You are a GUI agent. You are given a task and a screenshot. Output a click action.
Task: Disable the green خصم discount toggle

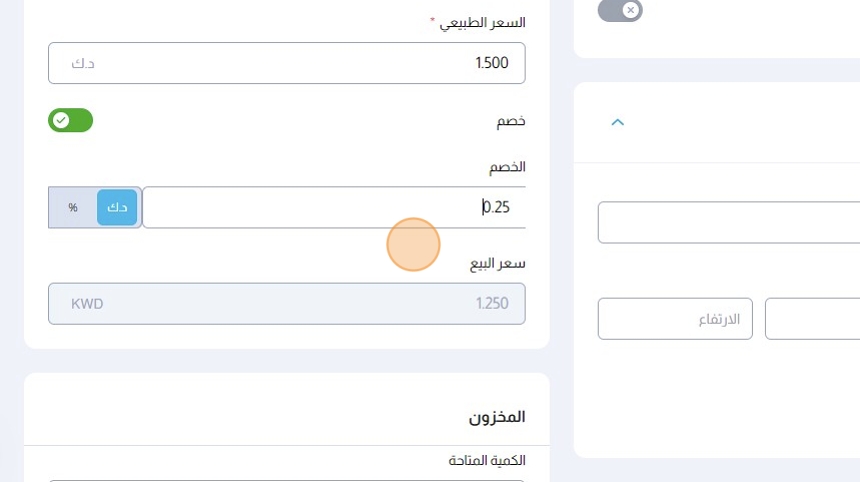pos(70,121)
